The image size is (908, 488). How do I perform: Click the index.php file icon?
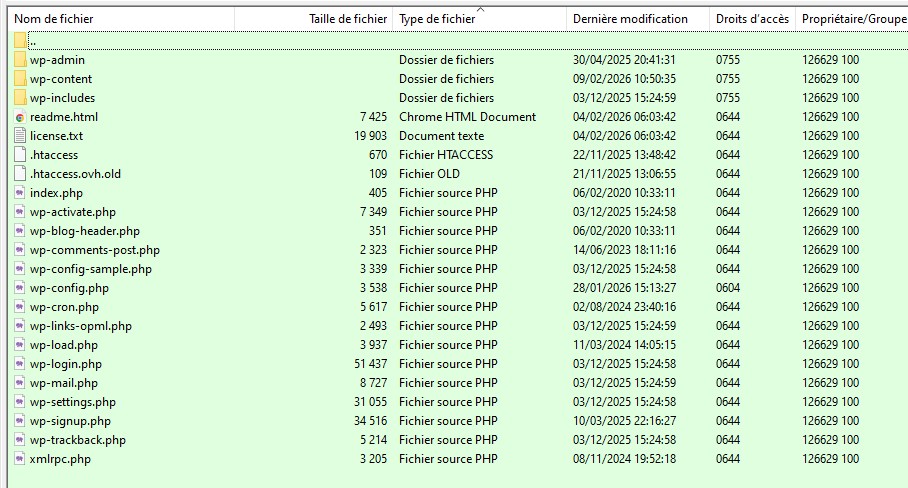[x=20, y=193]
